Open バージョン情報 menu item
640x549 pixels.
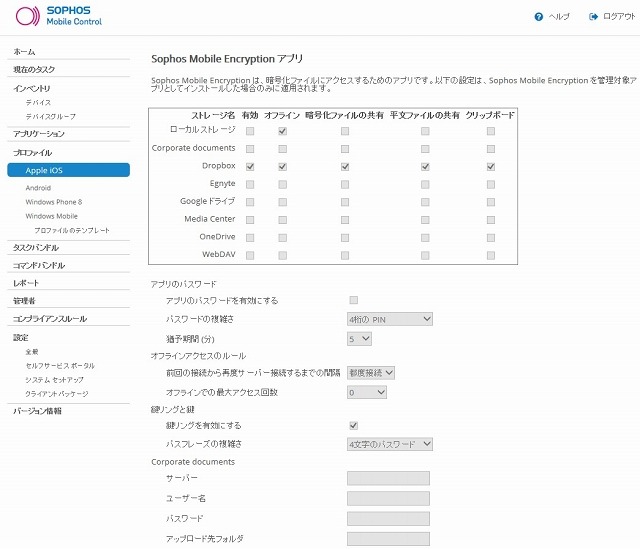point(37,411)
